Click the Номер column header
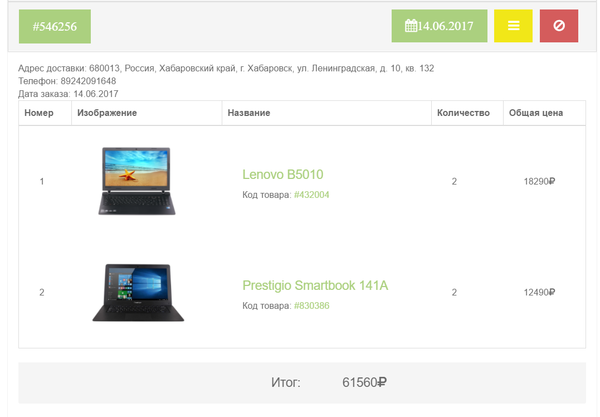 [39, 113]
